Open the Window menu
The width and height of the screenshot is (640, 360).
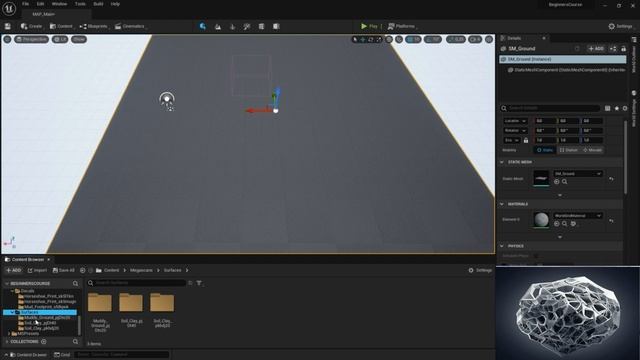(x=59, y=4)
